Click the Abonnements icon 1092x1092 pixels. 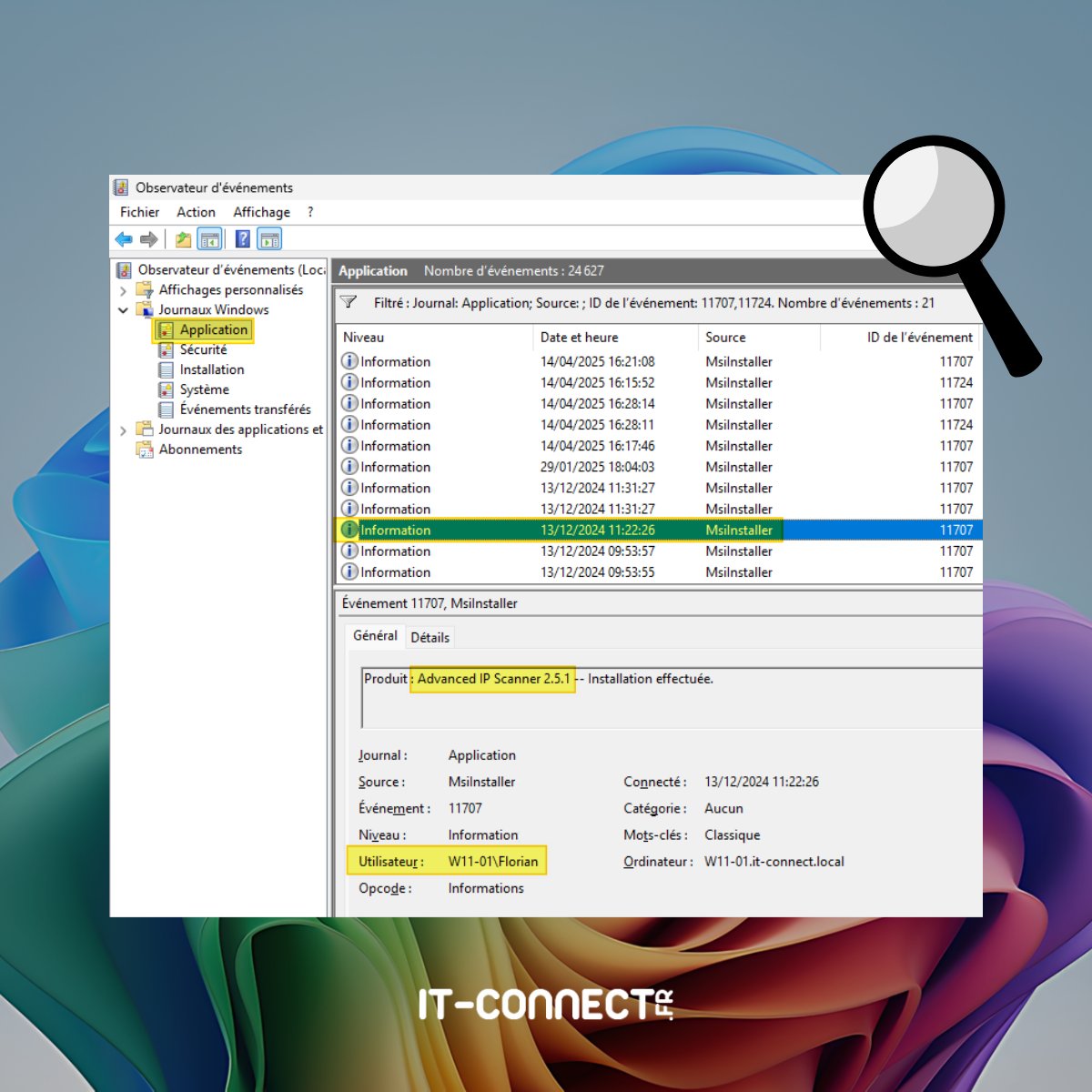coord(145,450)
